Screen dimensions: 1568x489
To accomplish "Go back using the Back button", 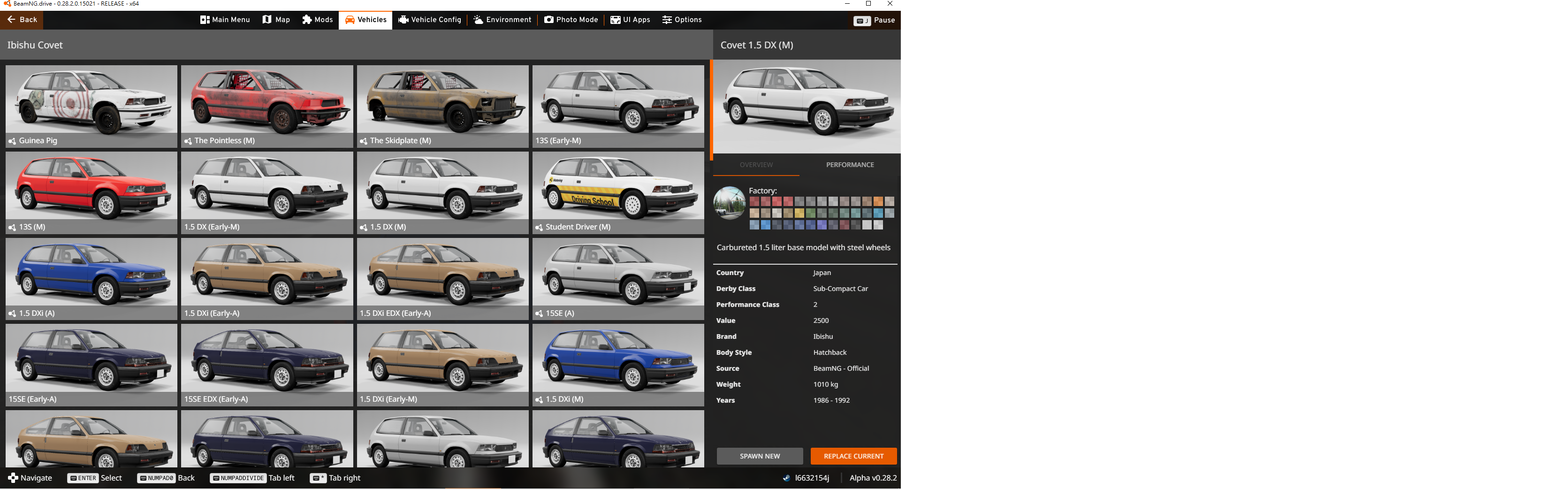I will [22, 20].
